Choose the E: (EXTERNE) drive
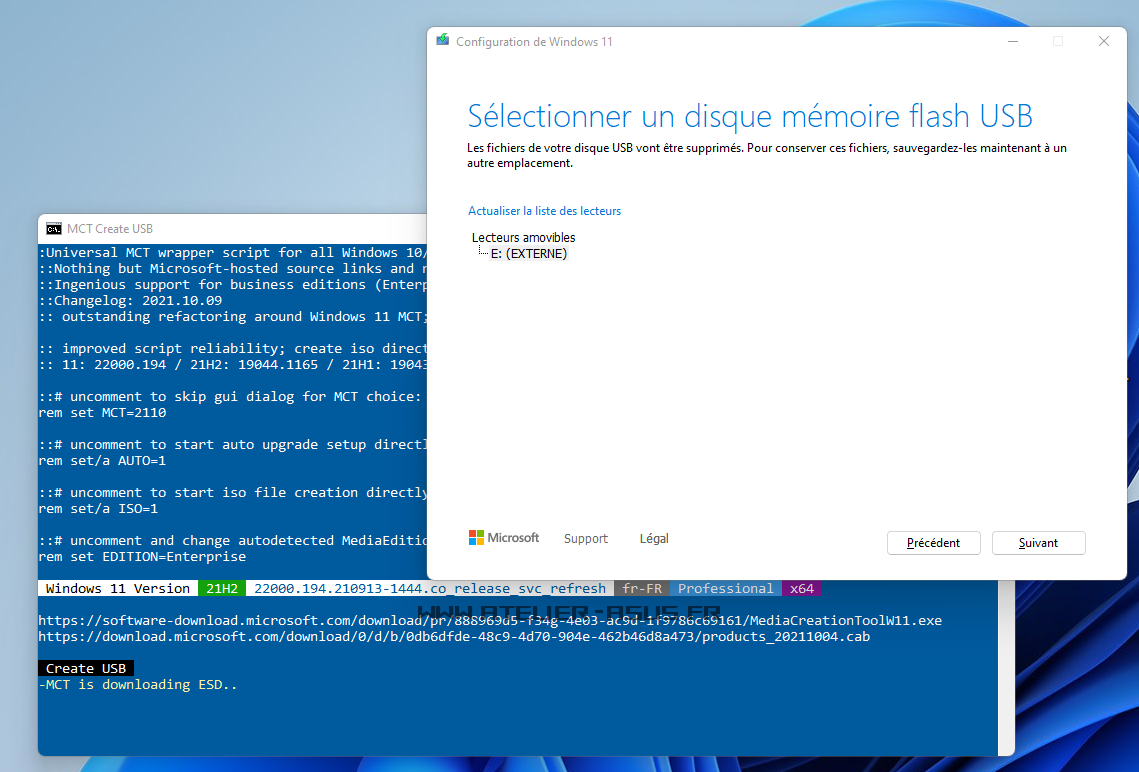Image resolution: width=1139 pixels, height=772 pixels. click(x=528, y=254)
